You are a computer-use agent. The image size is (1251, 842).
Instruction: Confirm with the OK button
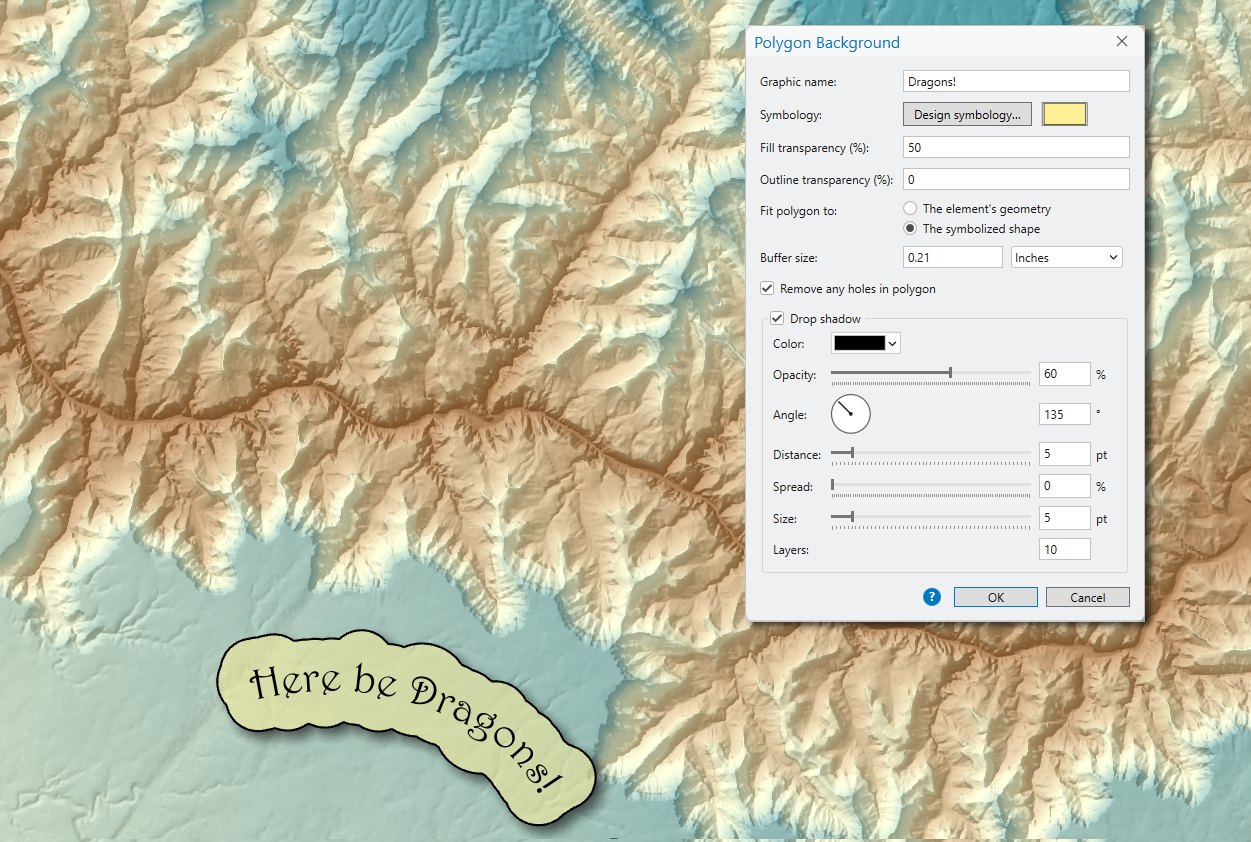(995, 597)
